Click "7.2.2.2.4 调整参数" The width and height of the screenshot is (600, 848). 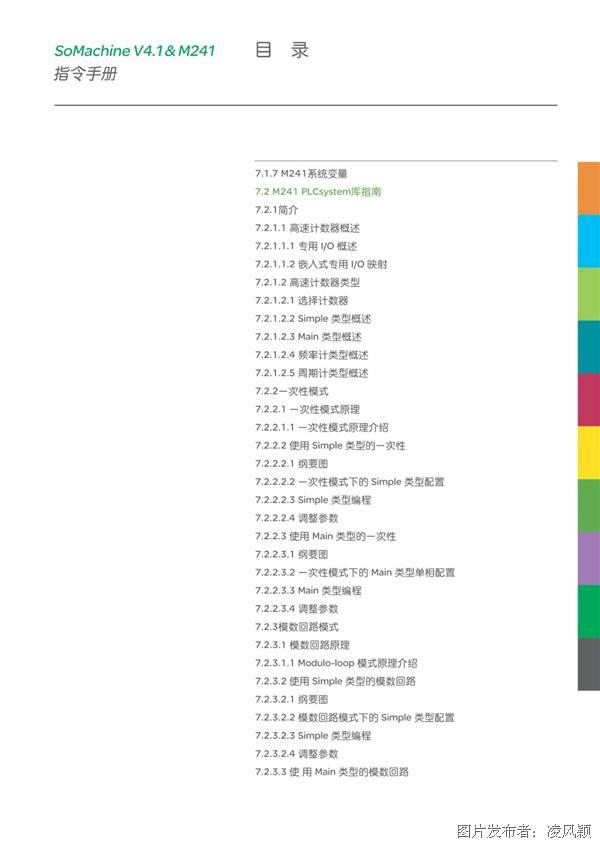click(296, 518)
